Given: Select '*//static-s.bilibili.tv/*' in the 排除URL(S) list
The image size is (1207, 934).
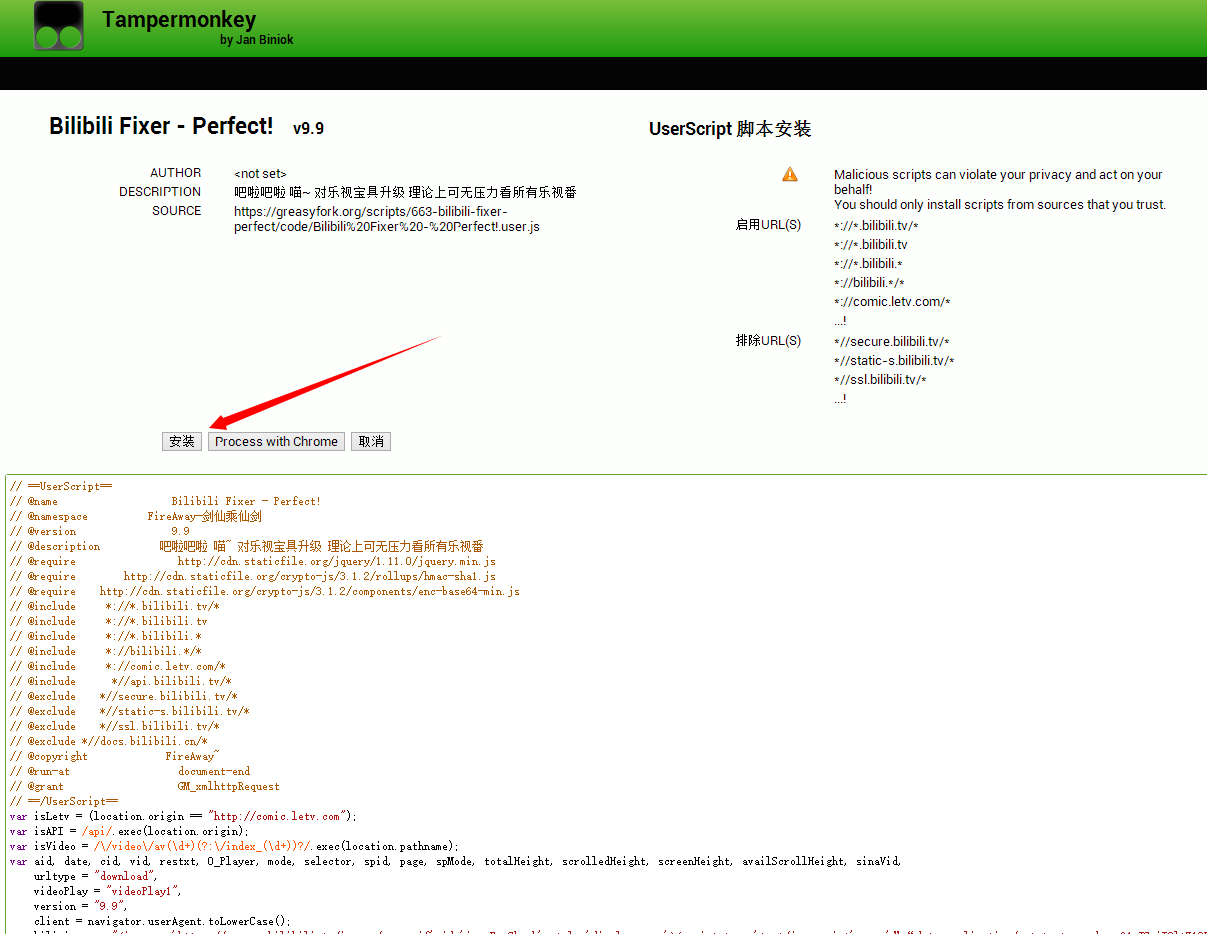Looking at the screenshot, I should pos(895,361).
